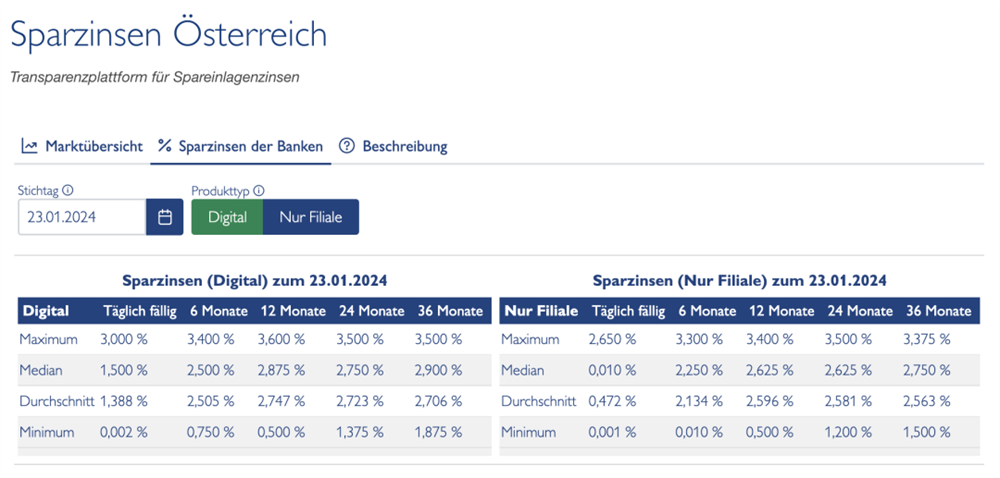
Task: Click the Produkttyp info icon
Action: [259, 191]
